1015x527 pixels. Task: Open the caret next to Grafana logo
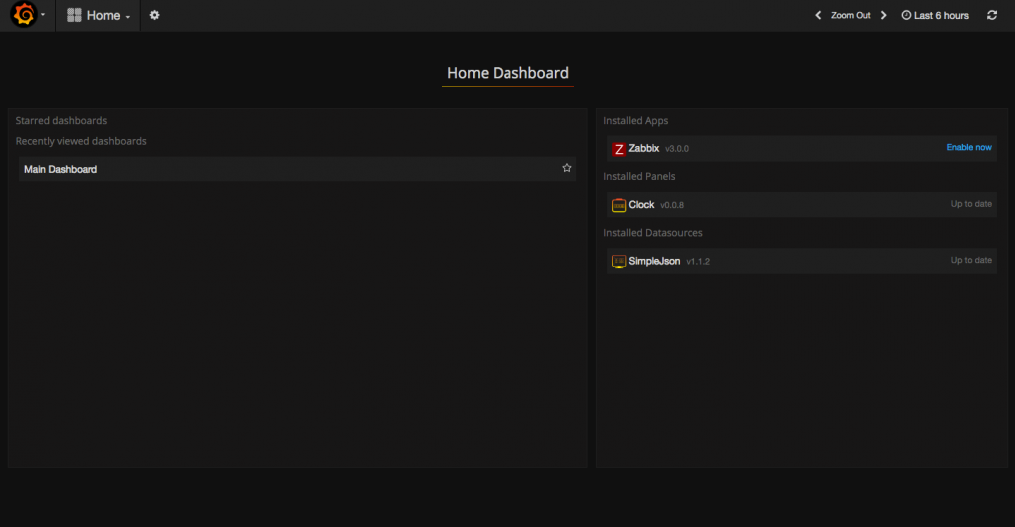tap(43, 15)
